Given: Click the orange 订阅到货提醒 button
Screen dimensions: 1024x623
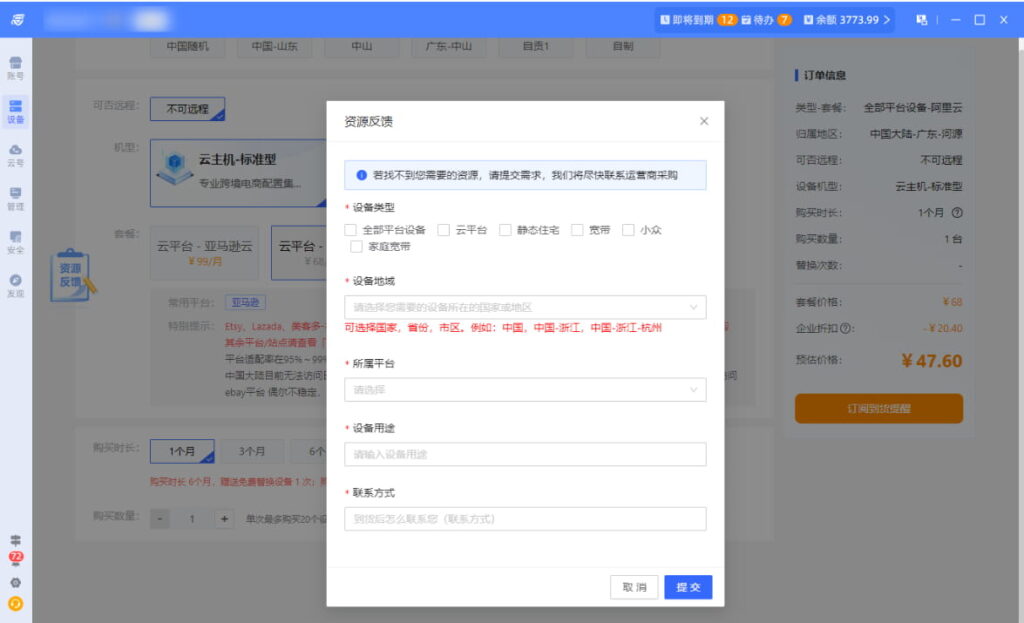Looking at the screenshot, I should click(878, 408).
